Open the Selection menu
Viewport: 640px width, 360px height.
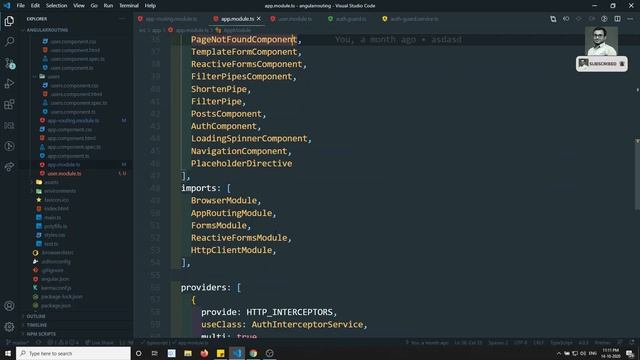coord(56,6)
